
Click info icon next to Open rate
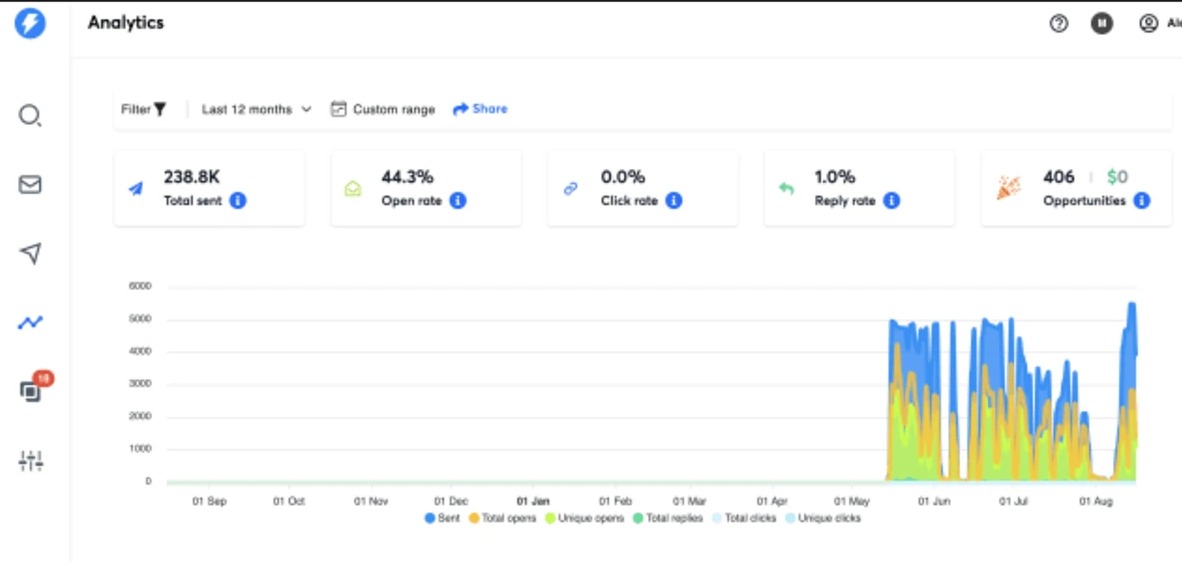click(458, 201)
